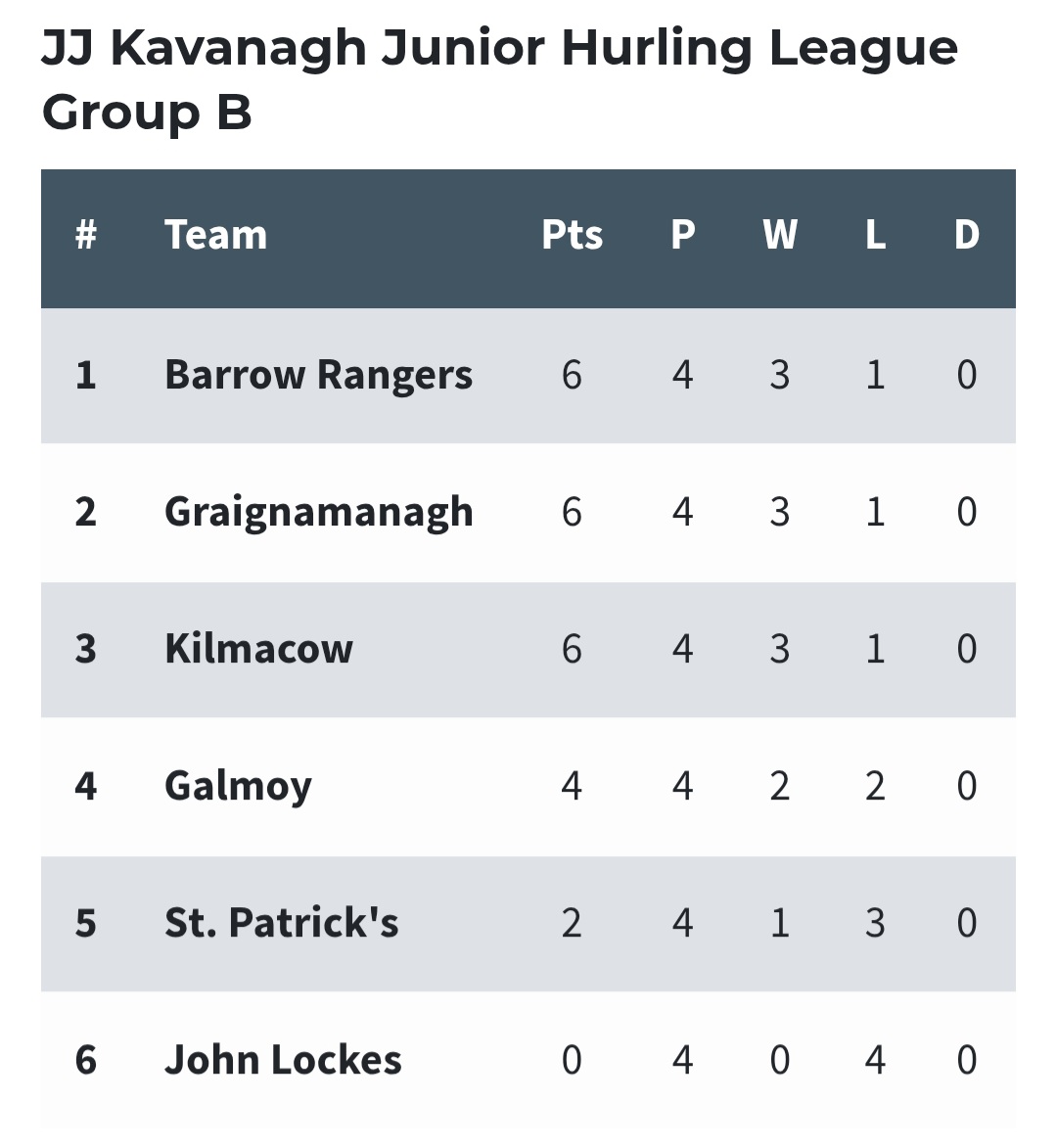
Task: Click Galmoy's points value
Action: pyautogui.click(x=572, y=786)
